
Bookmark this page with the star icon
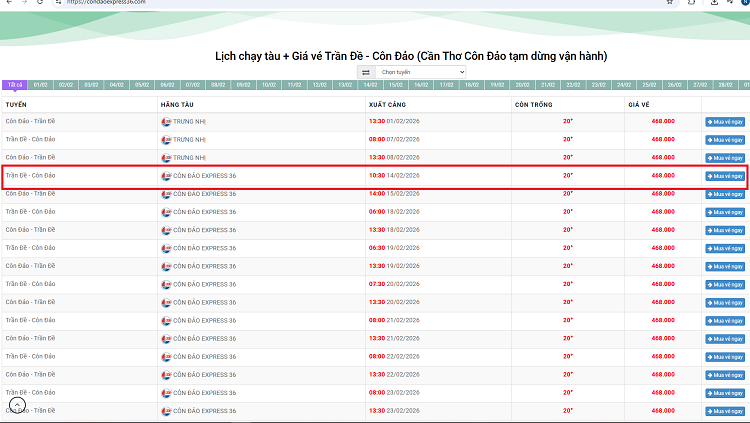669,3
